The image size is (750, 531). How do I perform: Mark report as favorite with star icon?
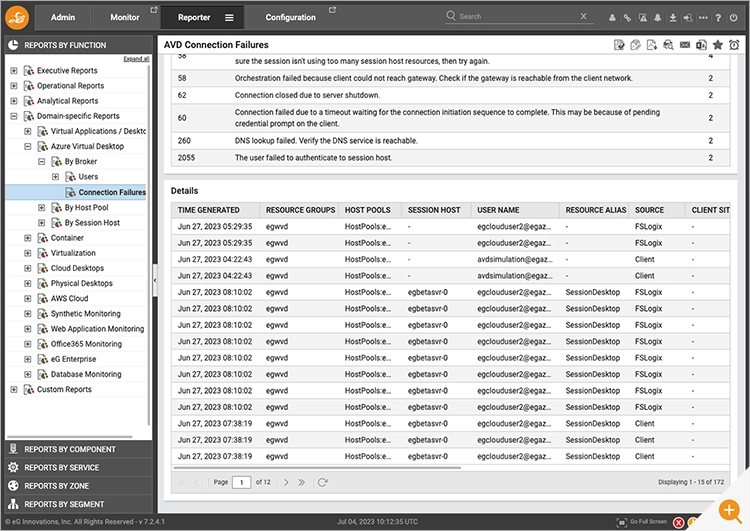pyautogui.click(x=717, y=44)
